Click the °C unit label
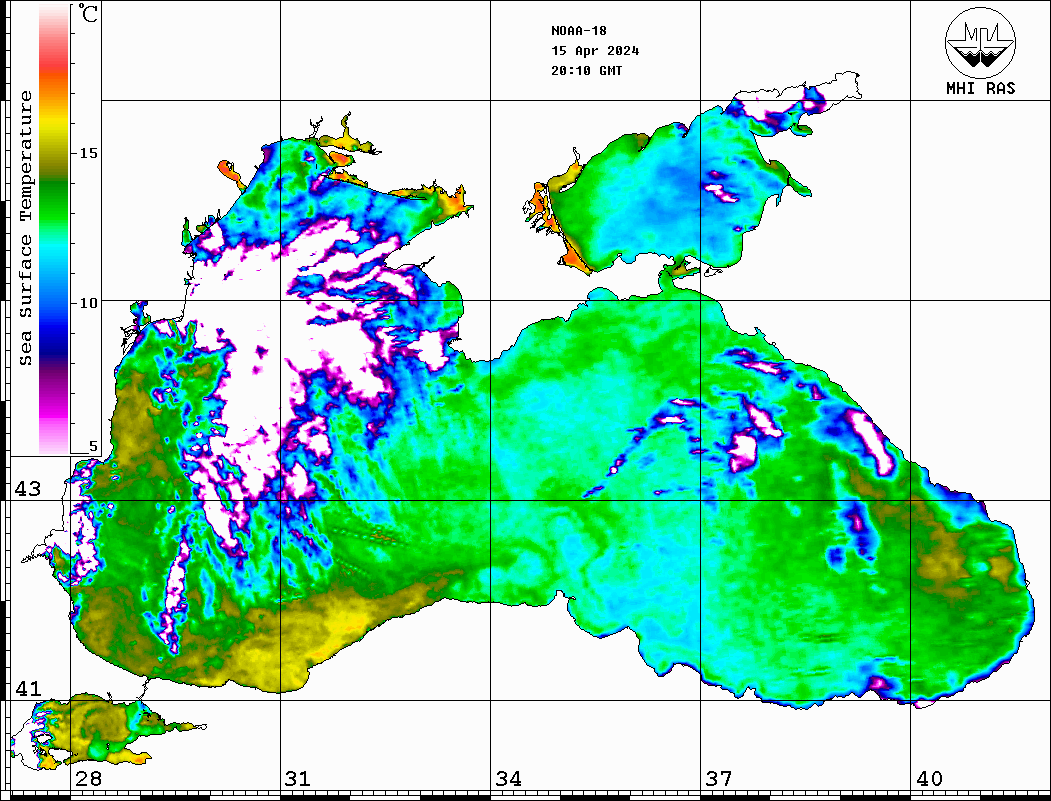This screenshot has width=1051, height=801. (x=88, y=13)
